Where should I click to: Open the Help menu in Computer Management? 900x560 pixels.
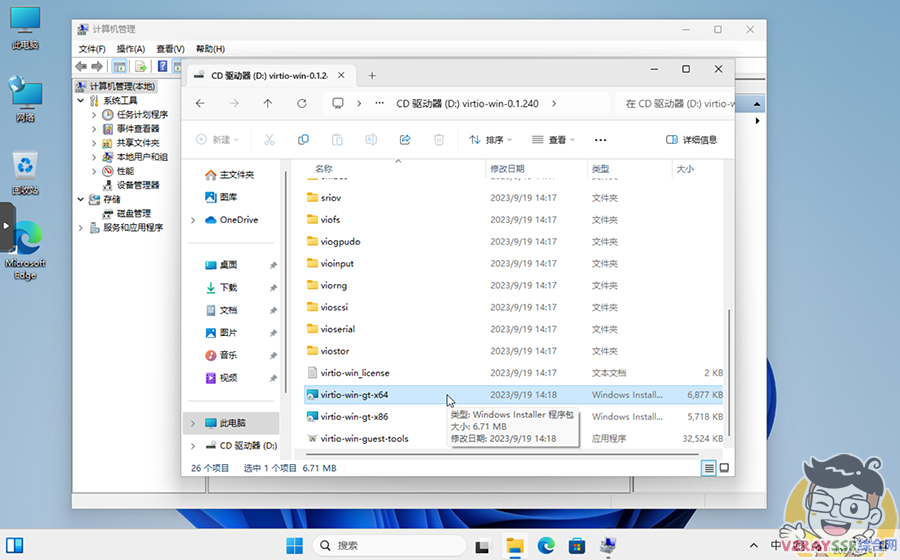point(210,49)
